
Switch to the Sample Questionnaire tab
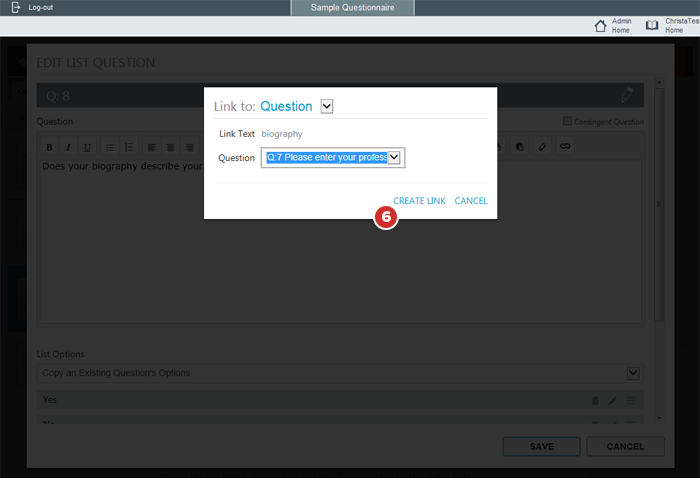coord(352,8)
